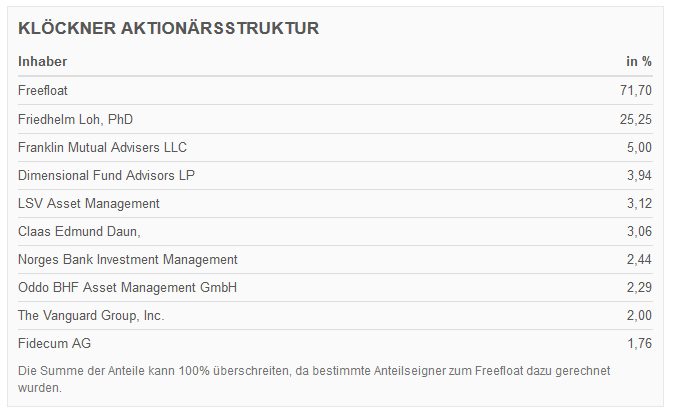Viewport: 673px width, 415px height.
Task: Select Claas Edmund Daun entry
Action: pos(79,231)
